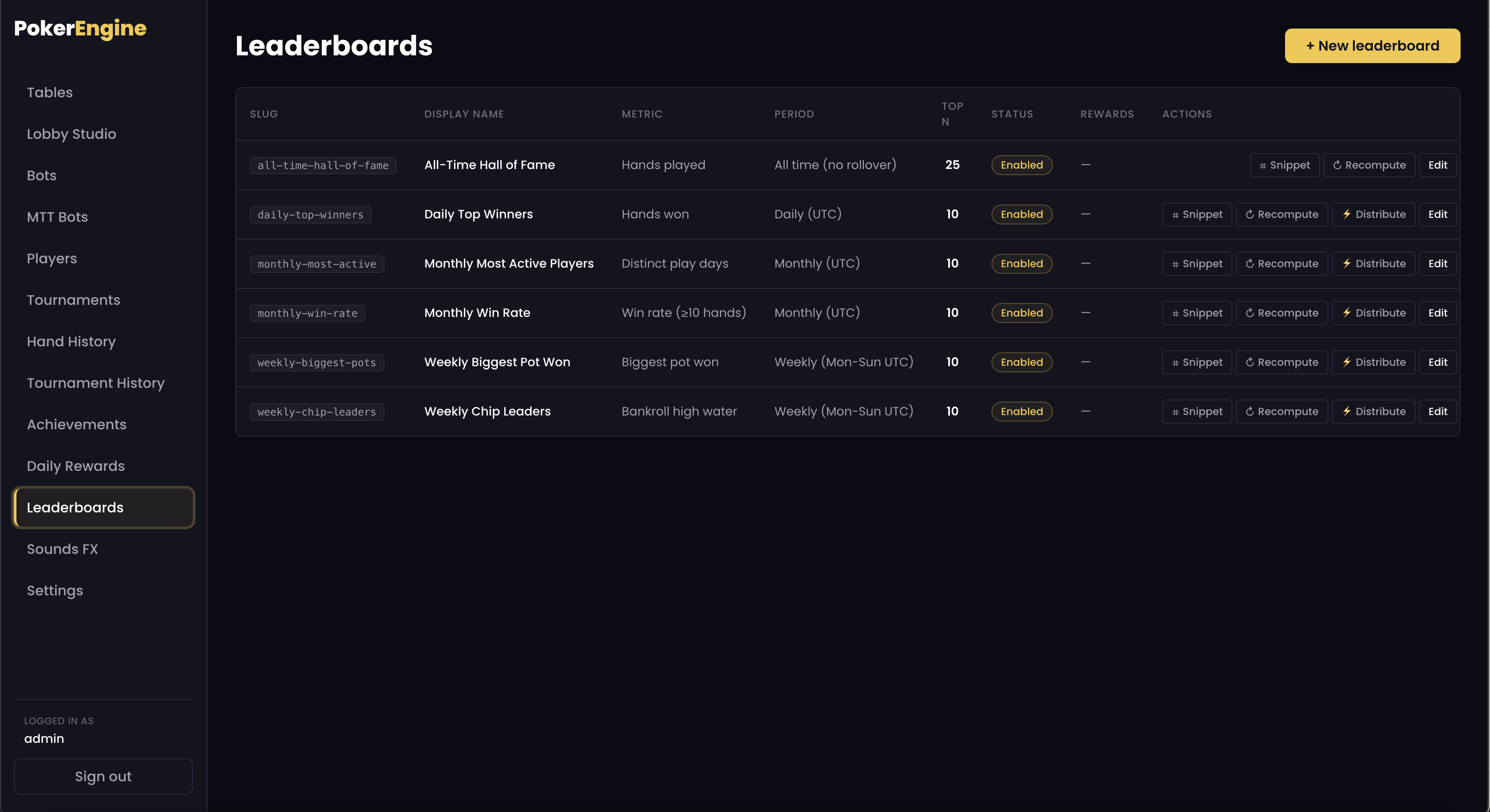Click the Weekly Biggest Pot Won display name
The height and width of the screenshot is (812, 1490).
[x=497, y=362]
